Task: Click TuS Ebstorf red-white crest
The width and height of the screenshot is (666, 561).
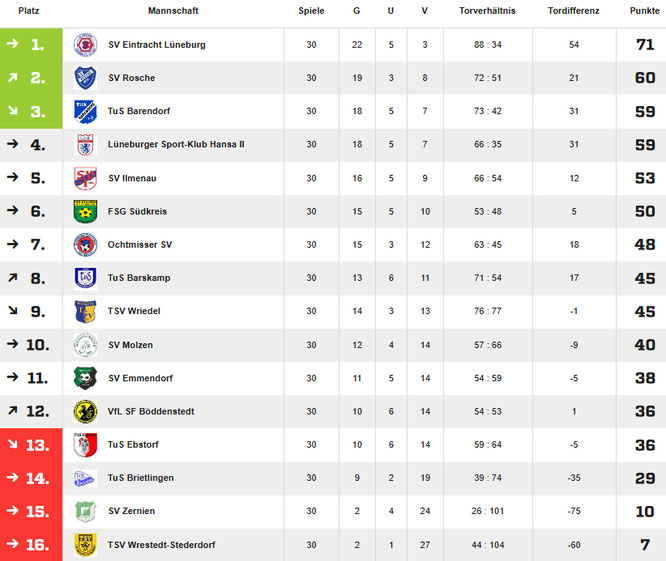Action: (85, 445)
